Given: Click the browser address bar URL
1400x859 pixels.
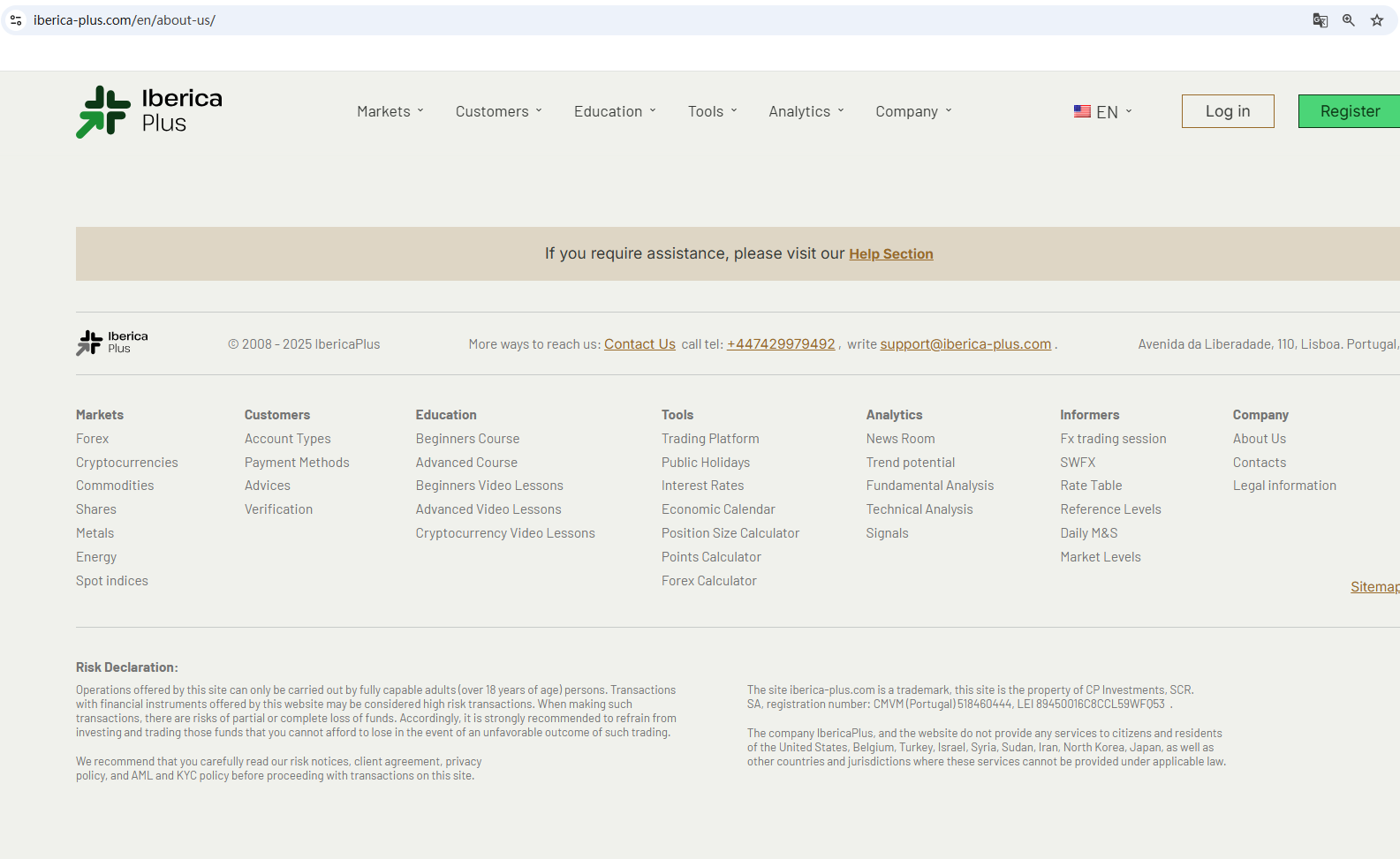Looking at the screenshot, I should click(125, 20).
